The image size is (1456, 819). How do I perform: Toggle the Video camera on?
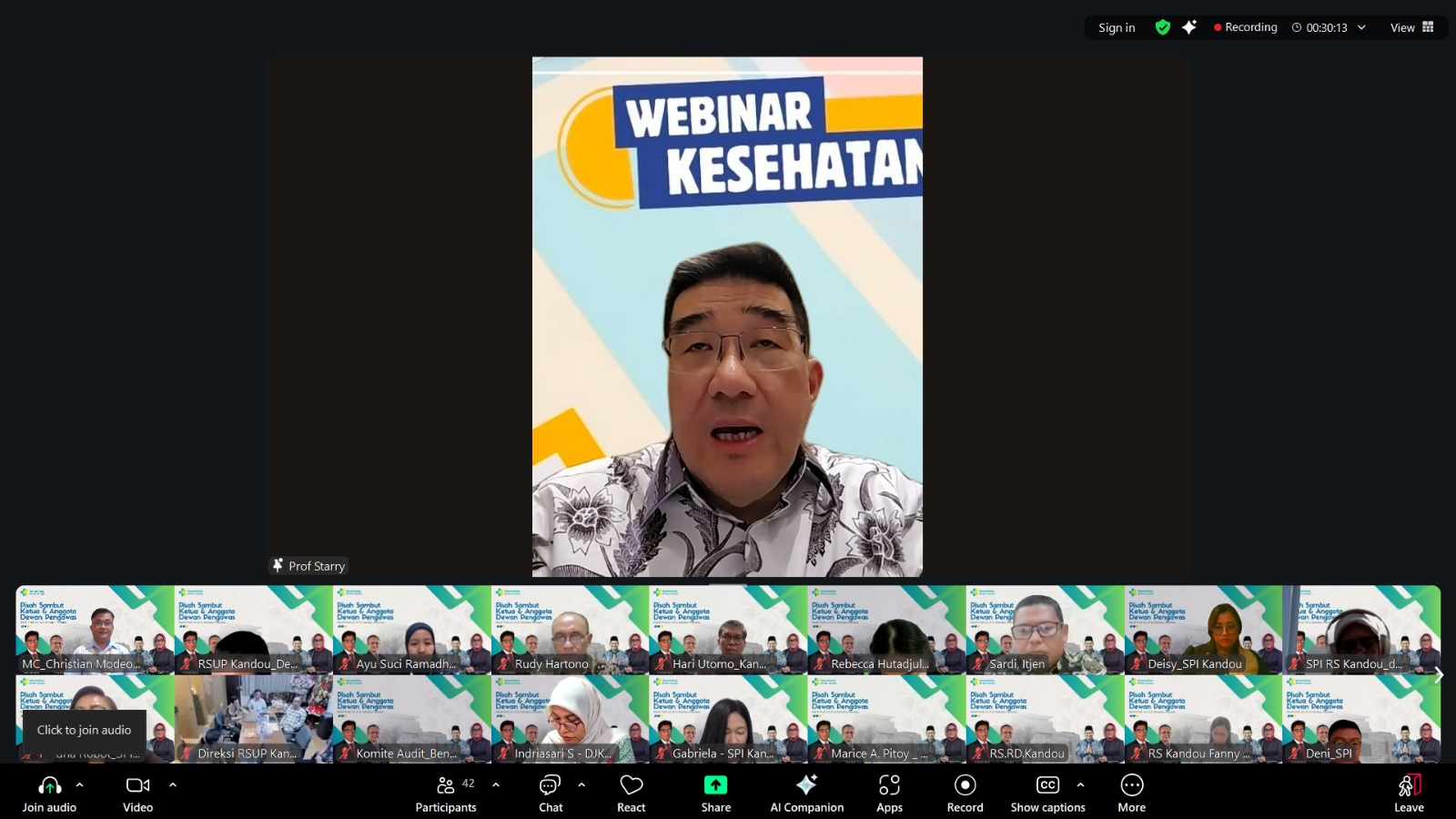click(x=137, y=793)
